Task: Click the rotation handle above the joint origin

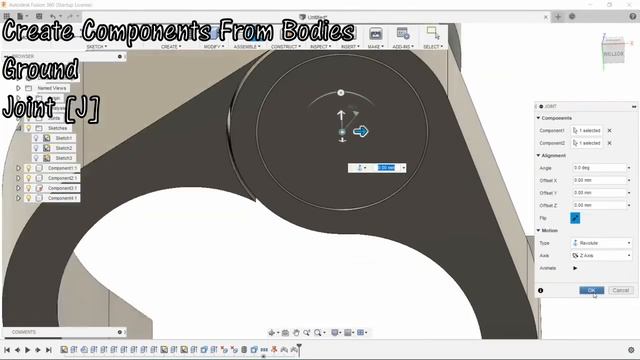Action: pyautogui.click(x=341, y=93)
